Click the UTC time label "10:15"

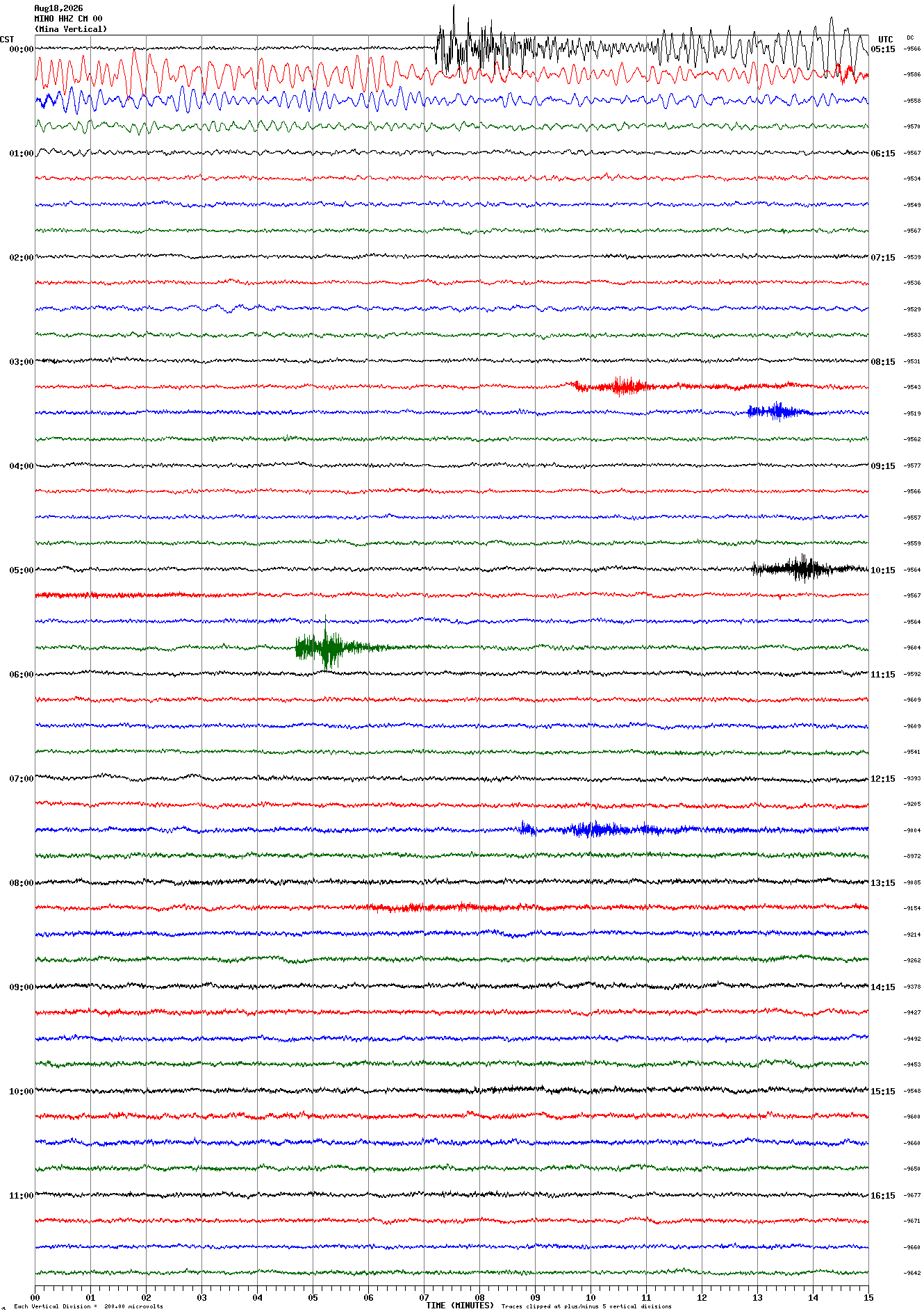(x=883, y=570)
